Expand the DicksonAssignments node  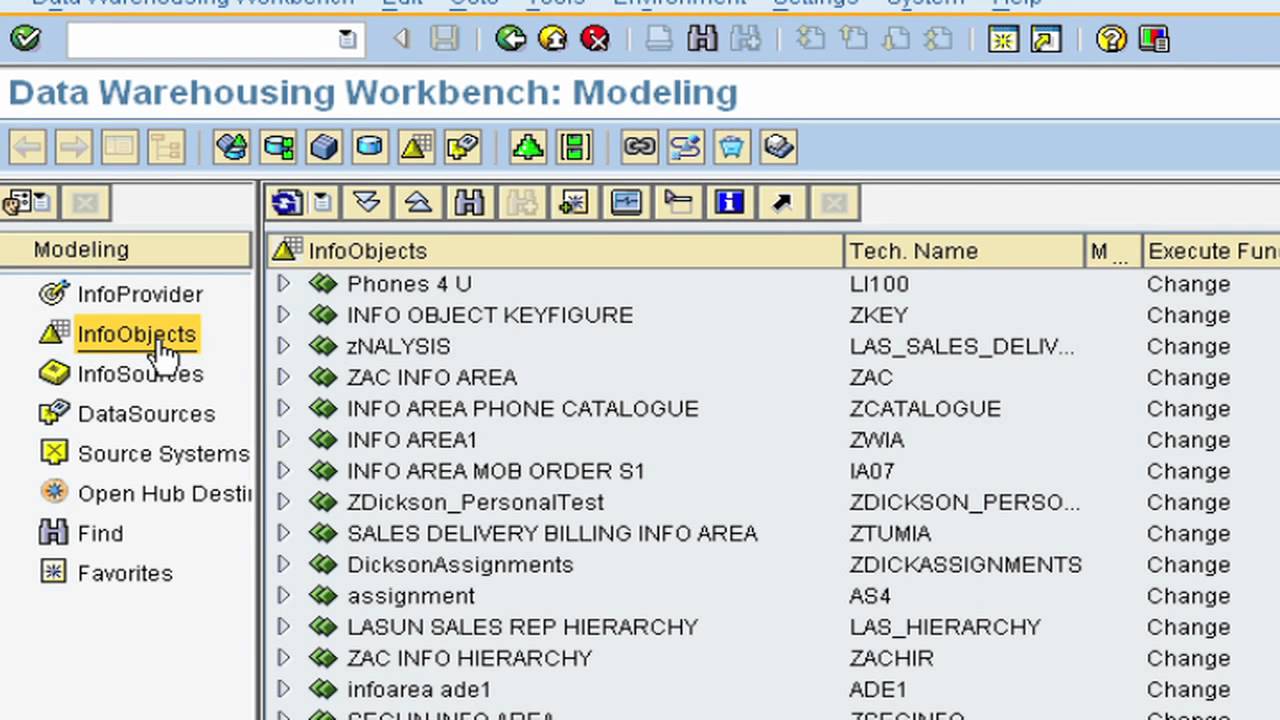(x=284, y=564)
